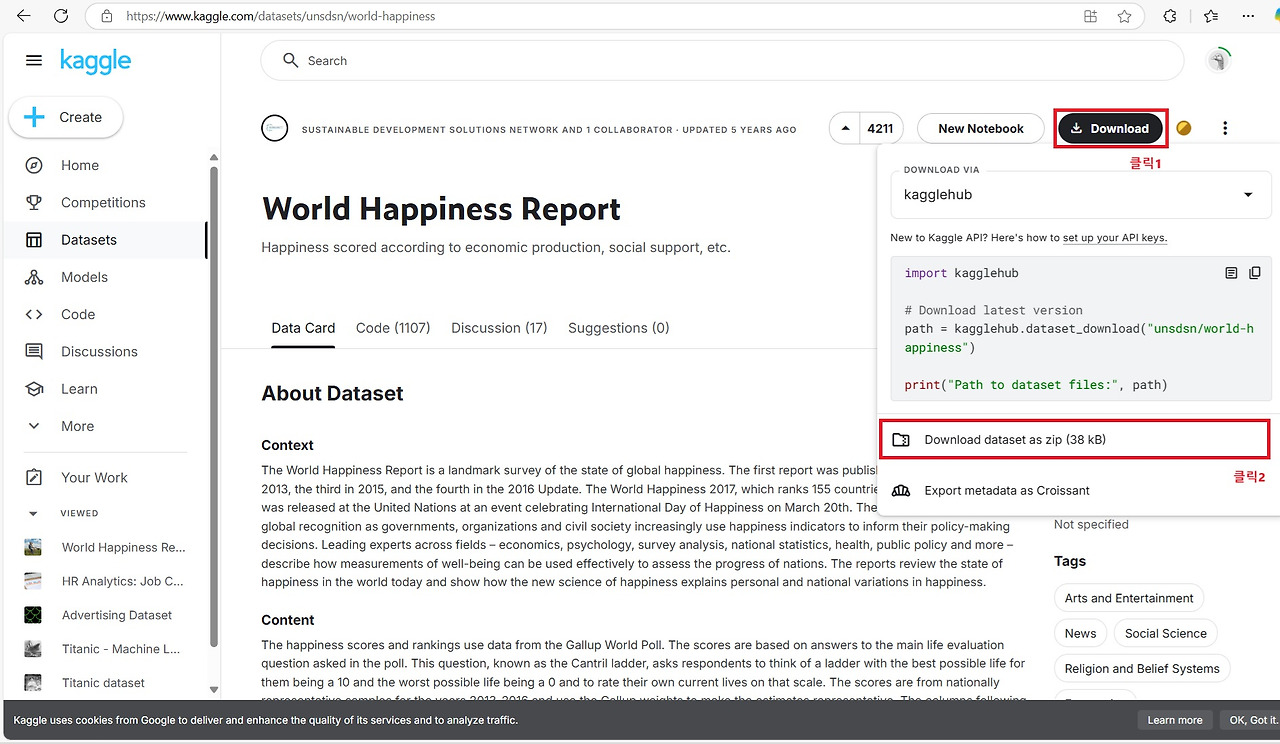Open the hamburger navigation menu
Screen dimensions: 1280x744
pyautogui.click(x=34, y=61)
